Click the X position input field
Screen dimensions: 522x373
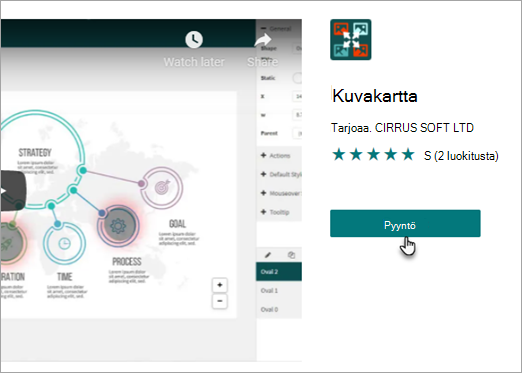297,96
